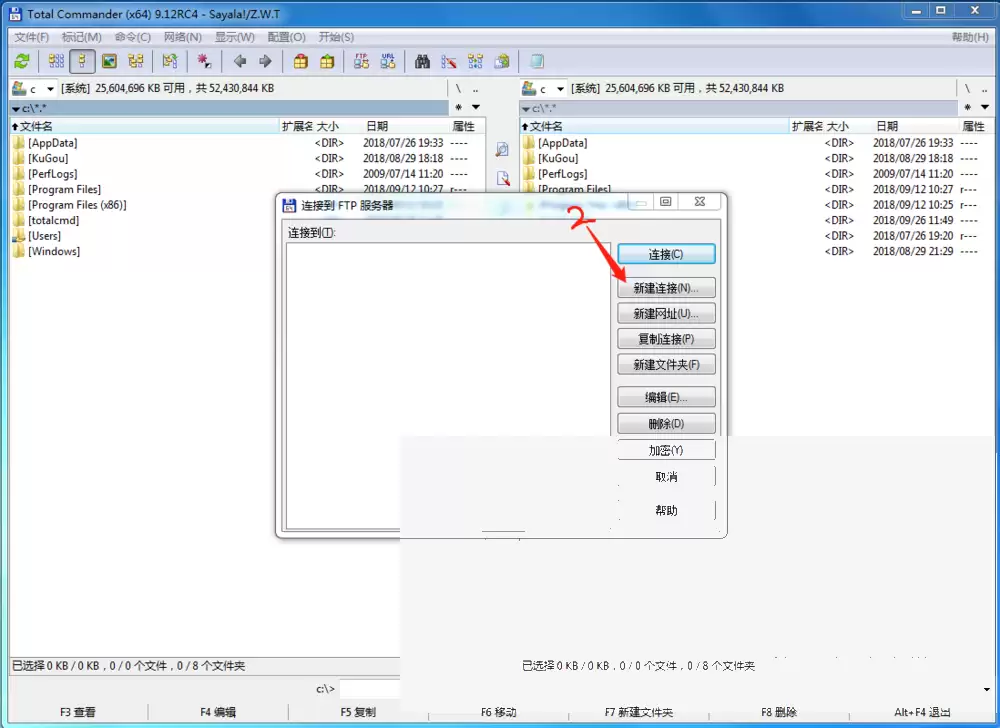Viewport: 1000px width, 728px height.
Task: Click the green refresh icon in the toolbar
Action: 22,61
